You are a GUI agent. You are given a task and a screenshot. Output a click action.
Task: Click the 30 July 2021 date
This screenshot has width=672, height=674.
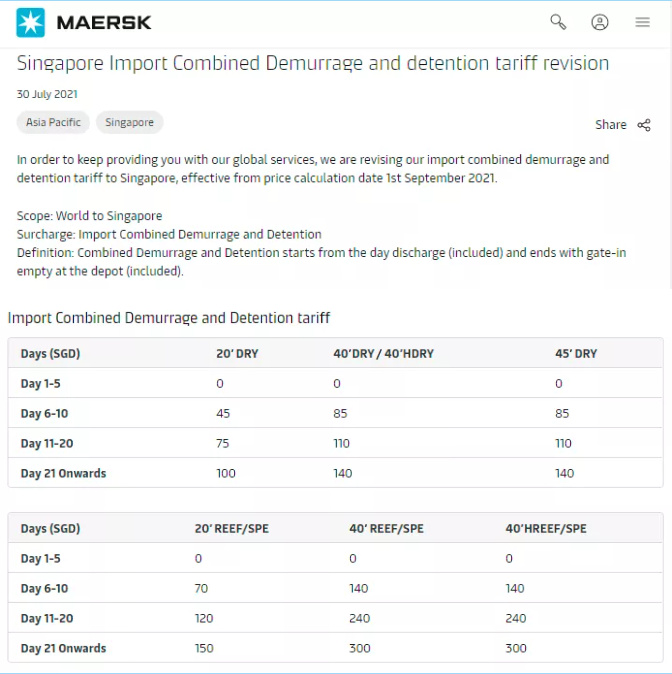click(47, 94)
